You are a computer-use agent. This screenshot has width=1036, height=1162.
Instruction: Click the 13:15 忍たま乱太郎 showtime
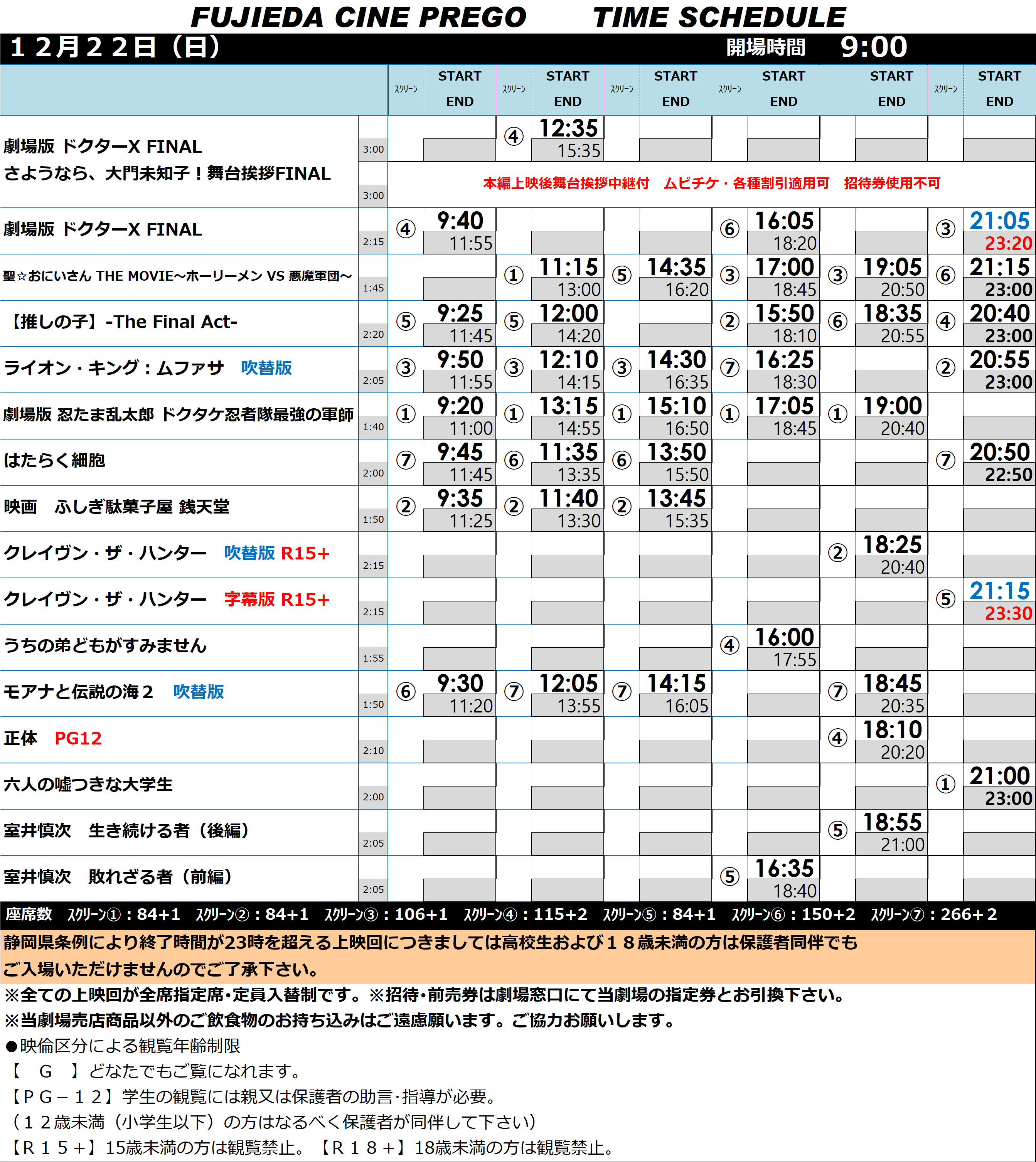pos(568,406)
